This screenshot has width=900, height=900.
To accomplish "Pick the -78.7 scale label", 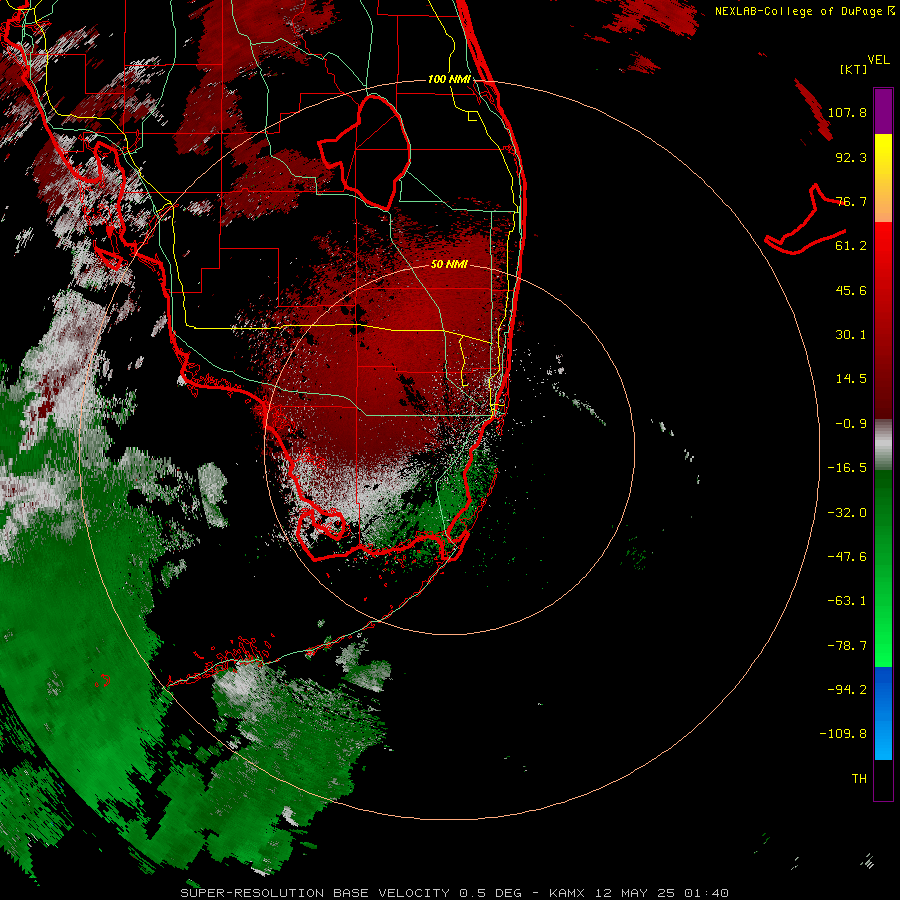I will (x=847, y=646).
